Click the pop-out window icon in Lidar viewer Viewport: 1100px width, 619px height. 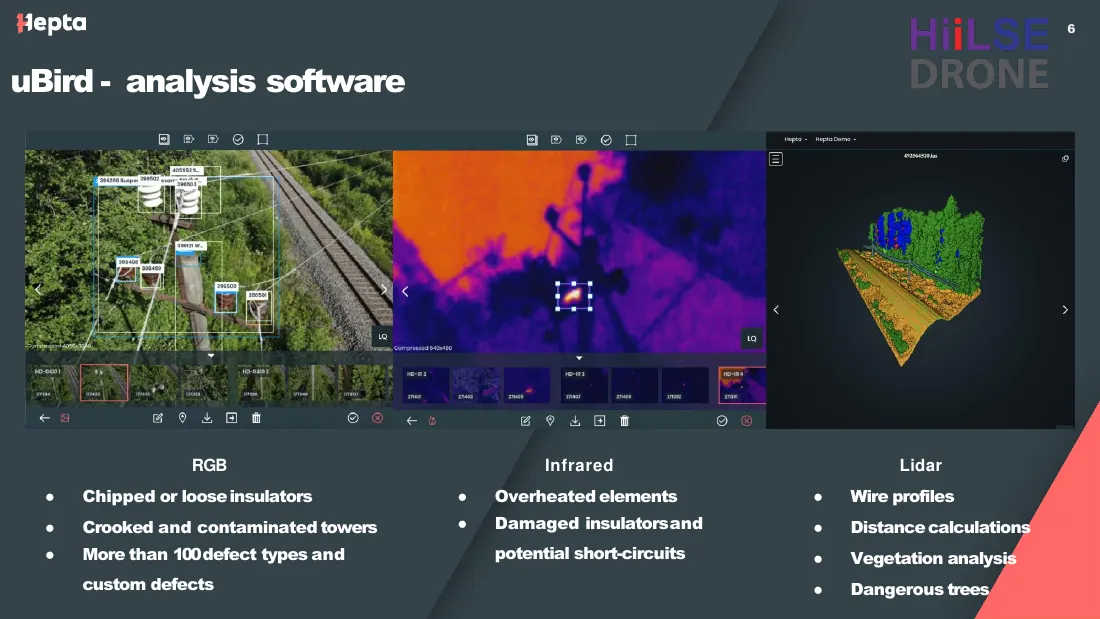click(1065, 159)
